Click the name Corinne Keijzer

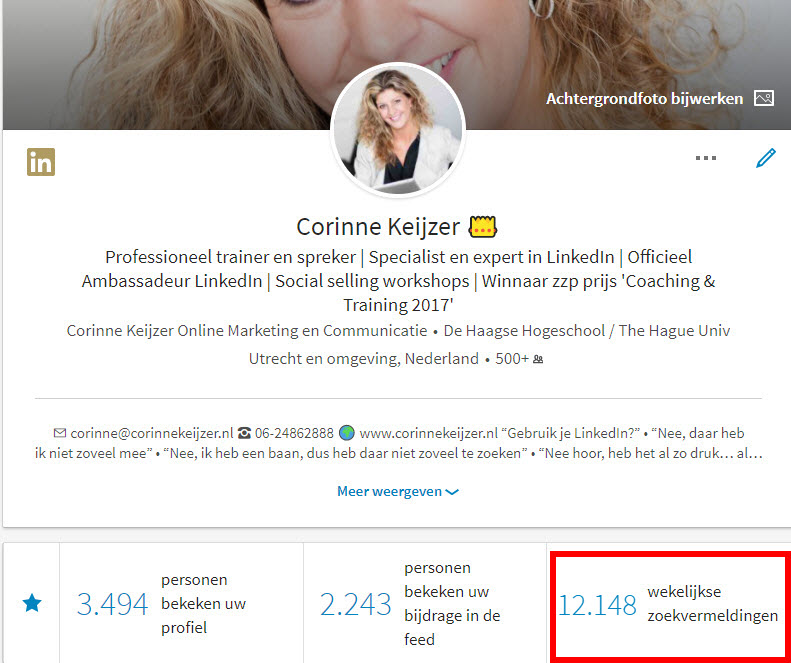click(378, 227)
